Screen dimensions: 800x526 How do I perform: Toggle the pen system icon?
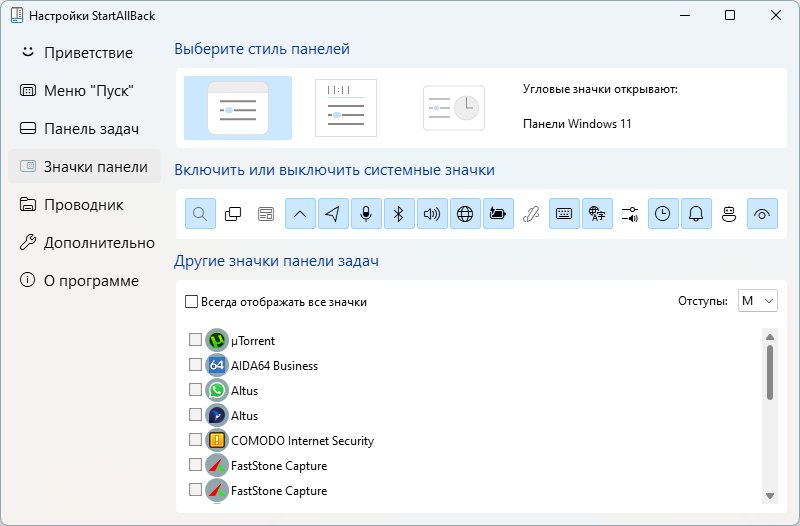(531, 214)
